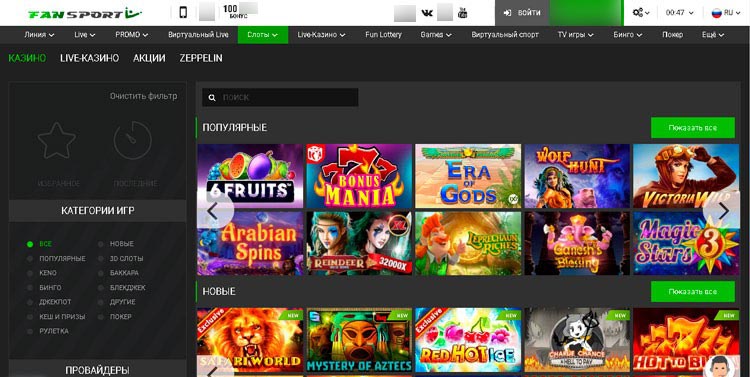Clear filter via Очистить фильтр
This screenshot has height=377, width=750.
pyautogui.click(x=143, y=96)
